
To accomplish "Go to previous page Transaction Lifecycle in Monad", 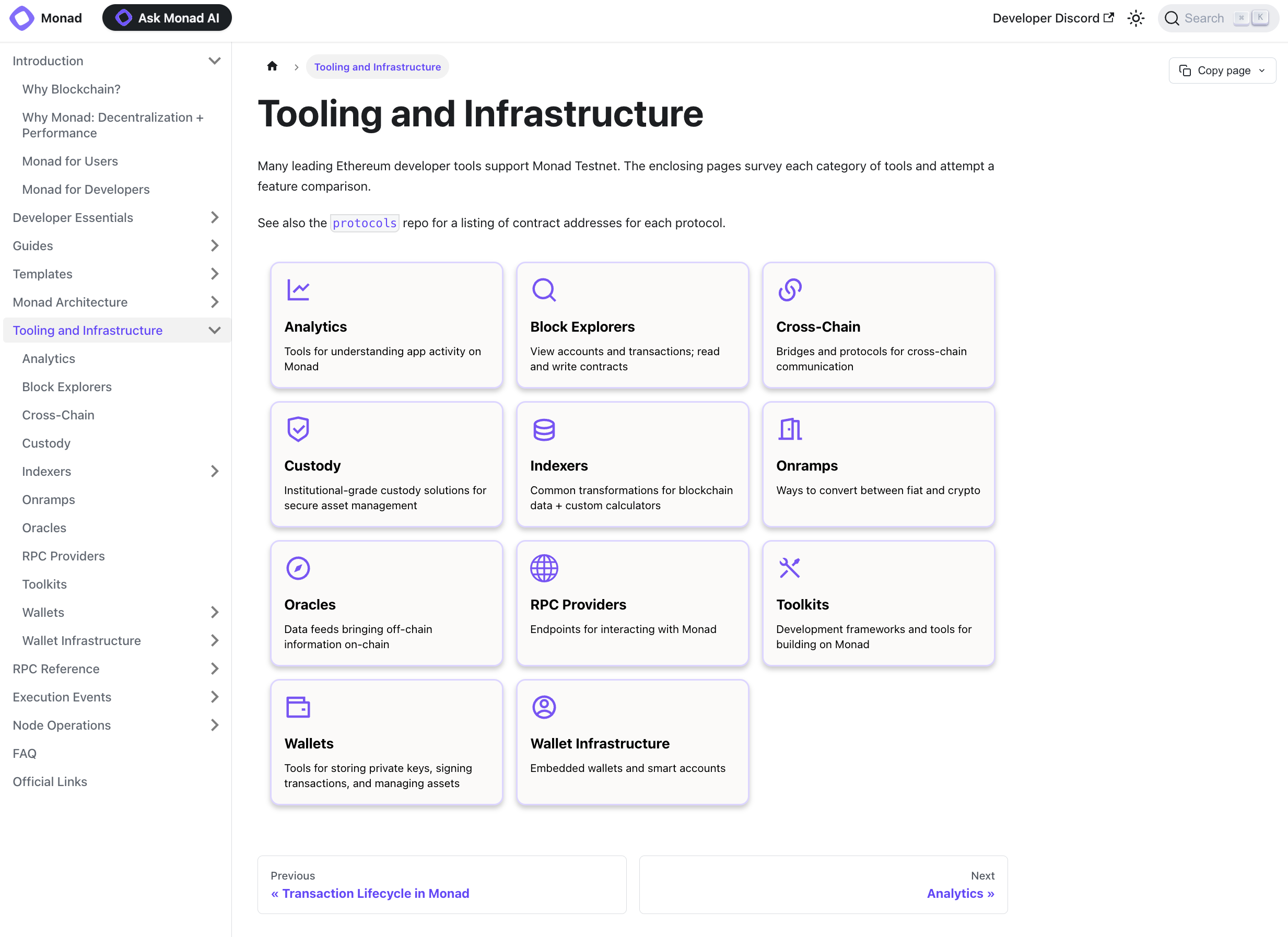I will (442, 885).
